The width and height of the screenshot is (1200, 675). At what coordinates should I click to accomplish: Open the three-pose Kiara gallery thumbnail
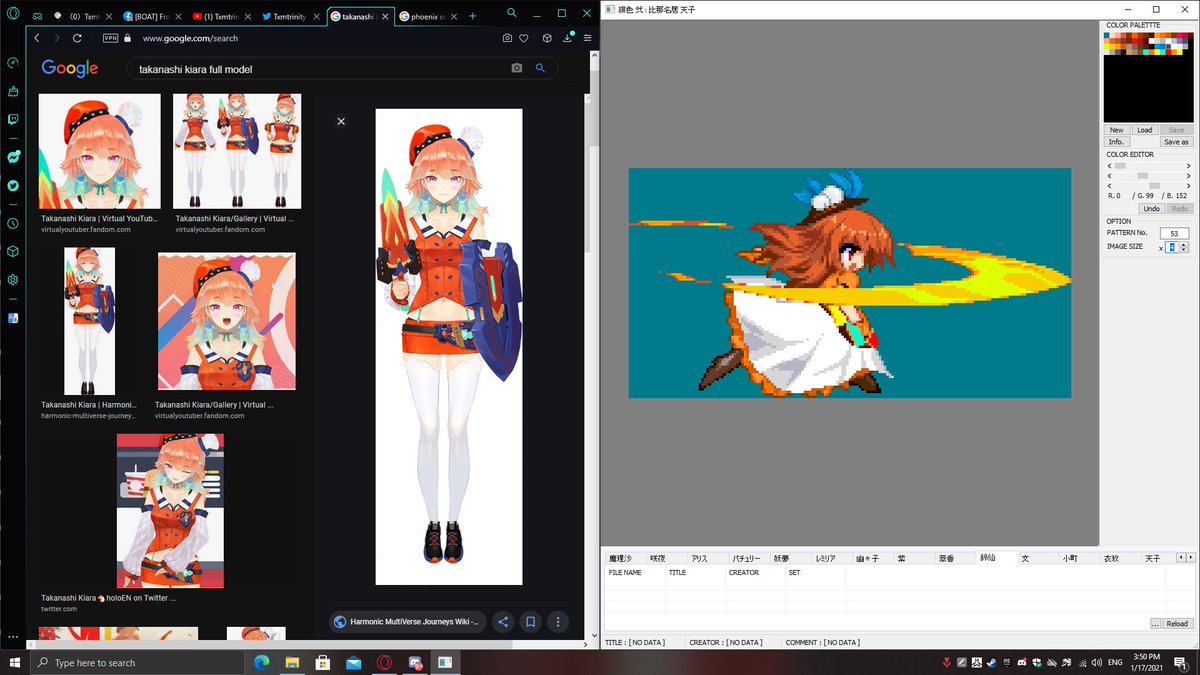(237, 151)
